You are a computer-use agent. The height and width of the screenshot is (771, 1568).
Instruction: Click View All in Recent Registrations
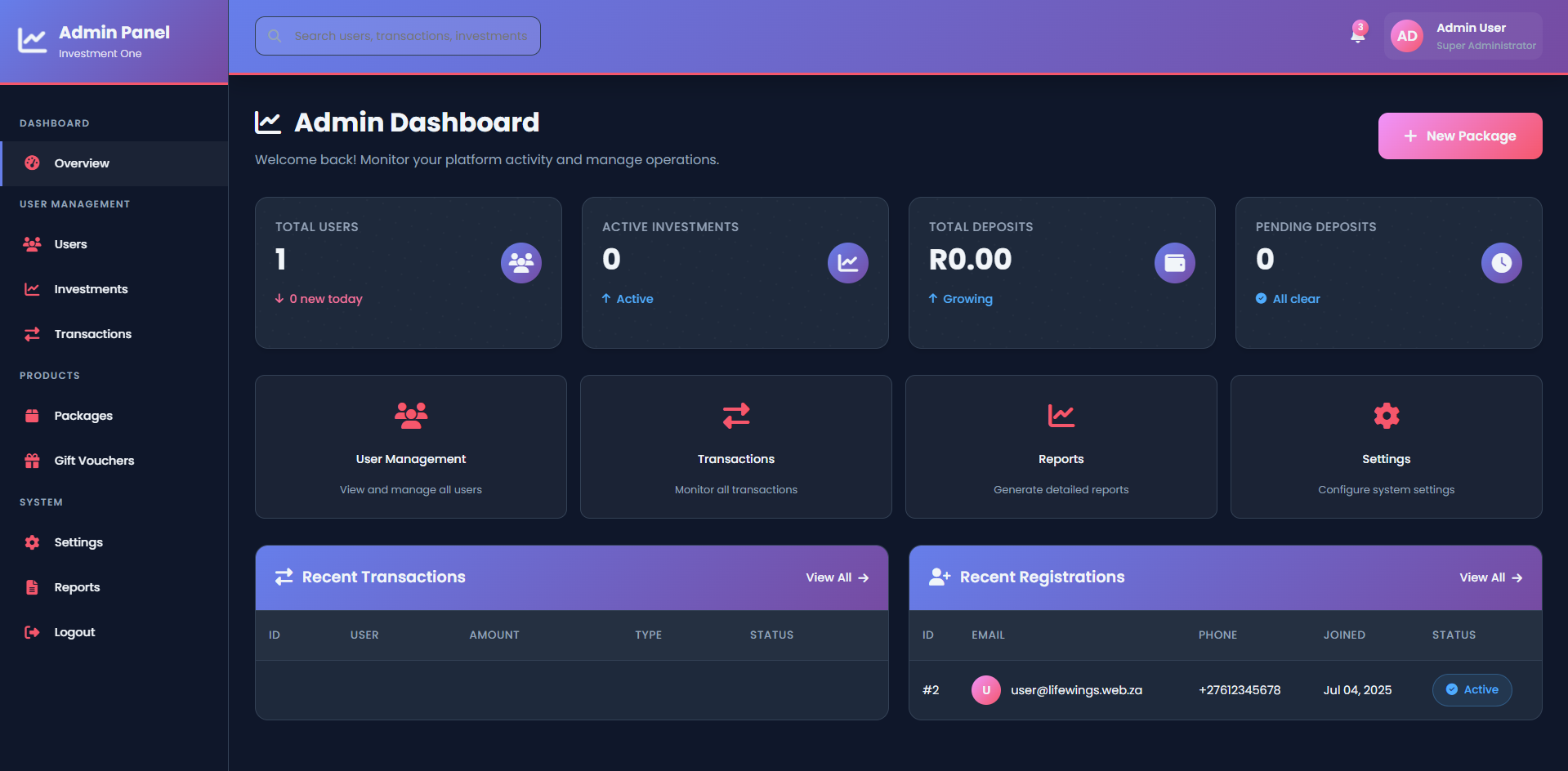(x=1490, y=577)
